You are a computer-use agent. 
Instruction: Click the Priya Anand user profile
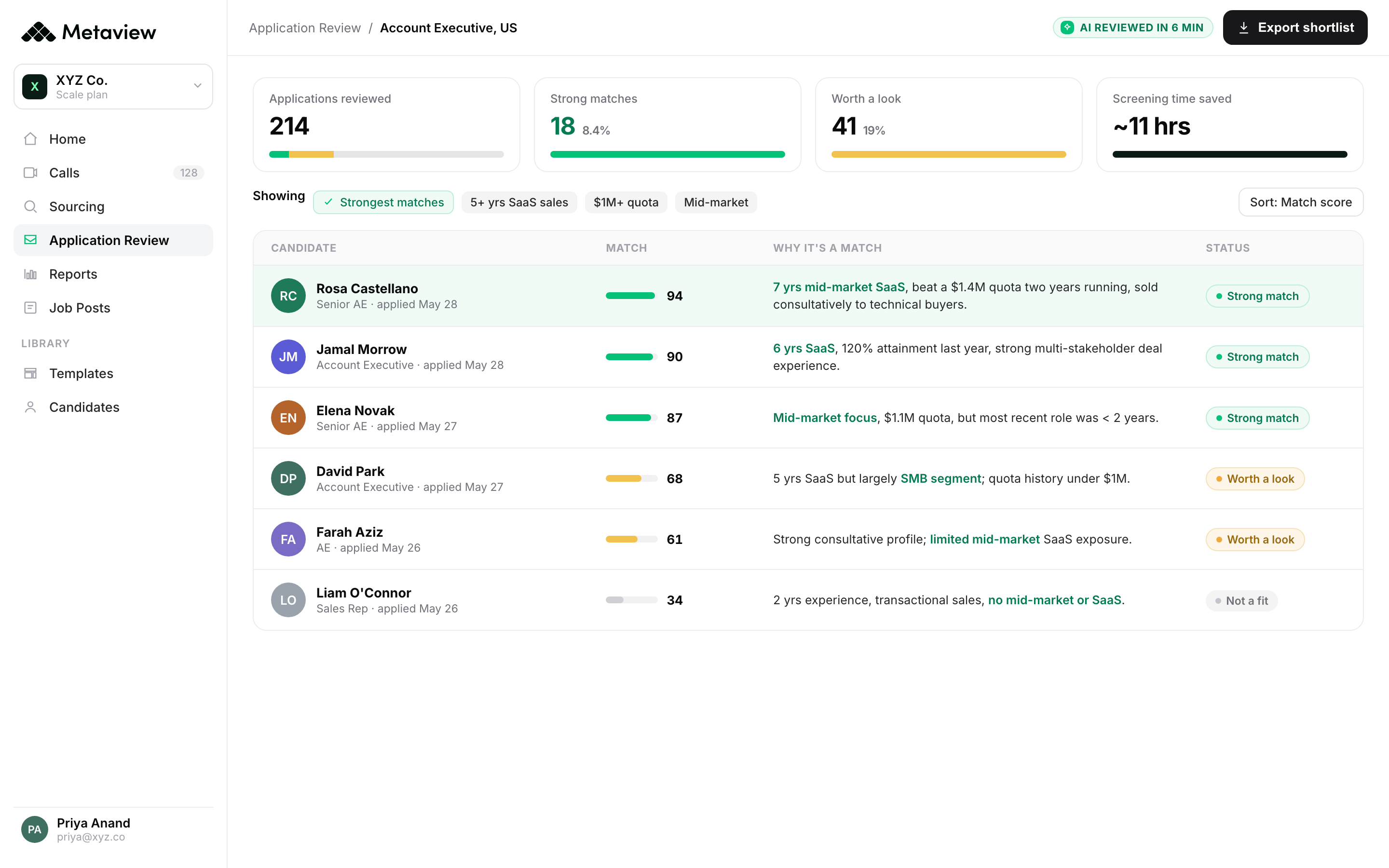[x=113, y=829]
